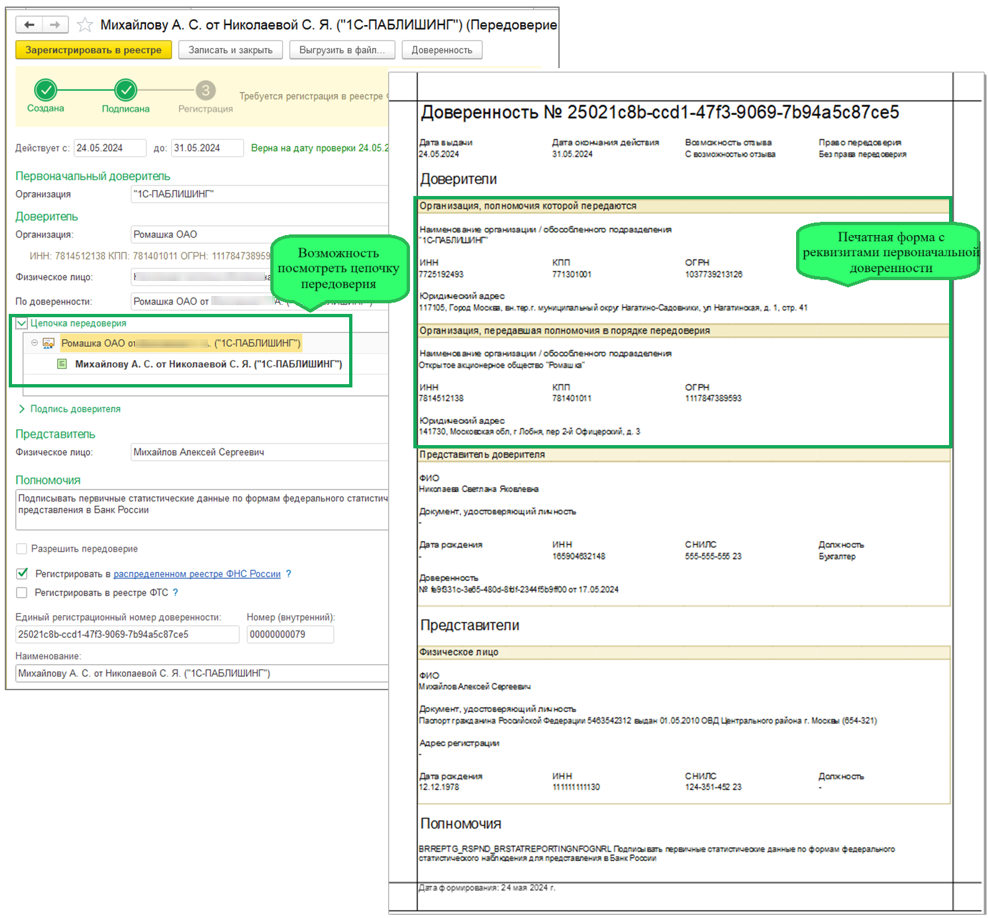Click the grey 'Регистрация' step circle
This screenshot has height=918, width=988.
[205, 90]
